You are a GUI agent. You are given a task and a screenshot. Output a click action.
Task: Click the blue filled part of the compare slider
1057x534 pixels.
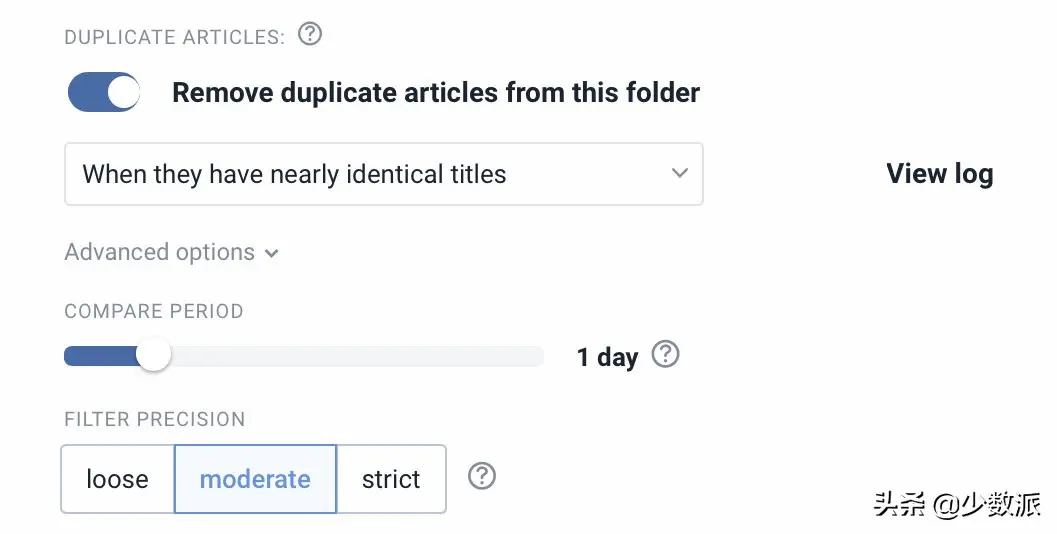pyautogui.click(x=98, y=356)
